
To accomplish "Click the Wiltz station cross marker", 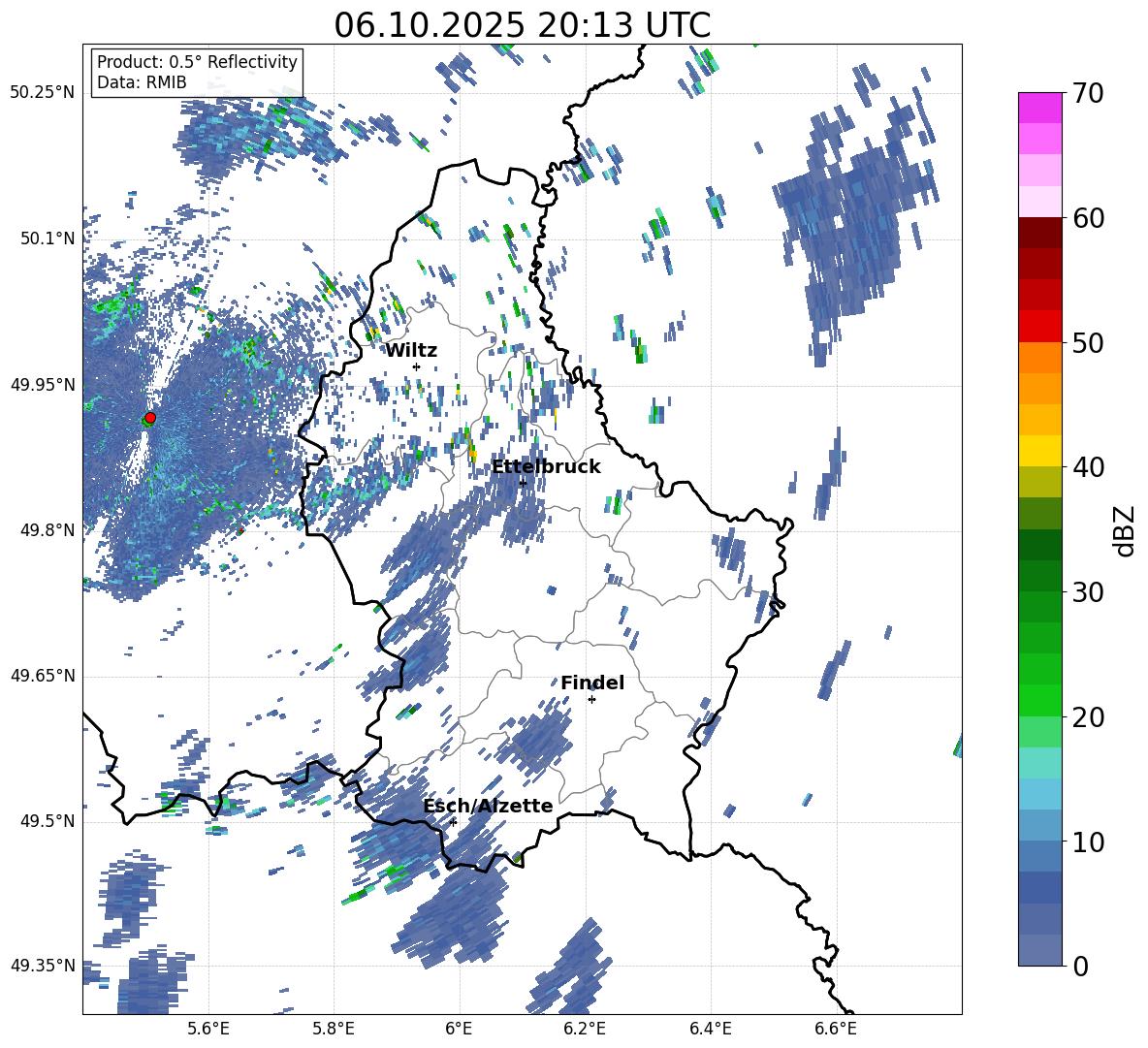I will (416, 366).
